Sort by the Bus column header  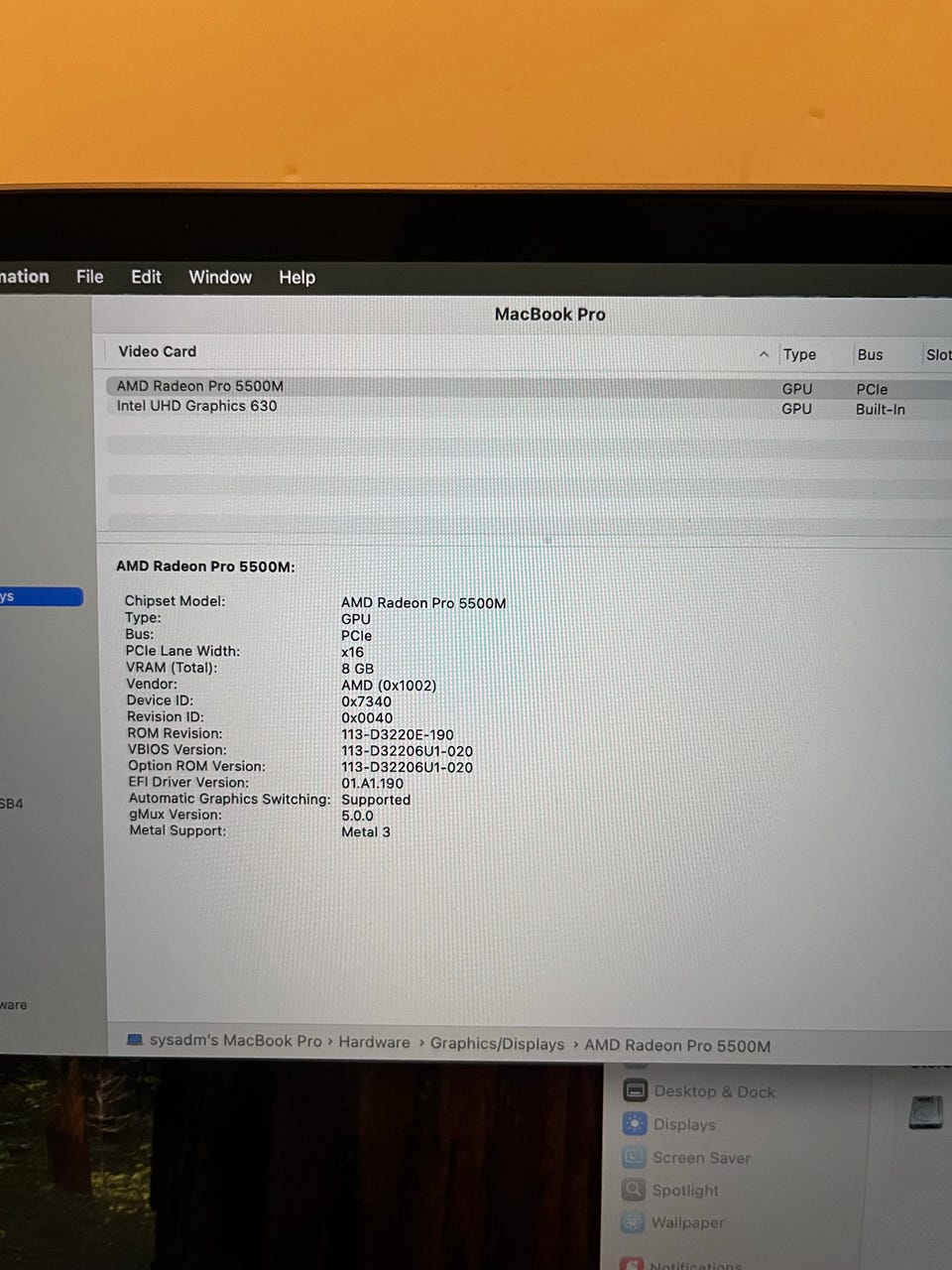click(870, 354)
